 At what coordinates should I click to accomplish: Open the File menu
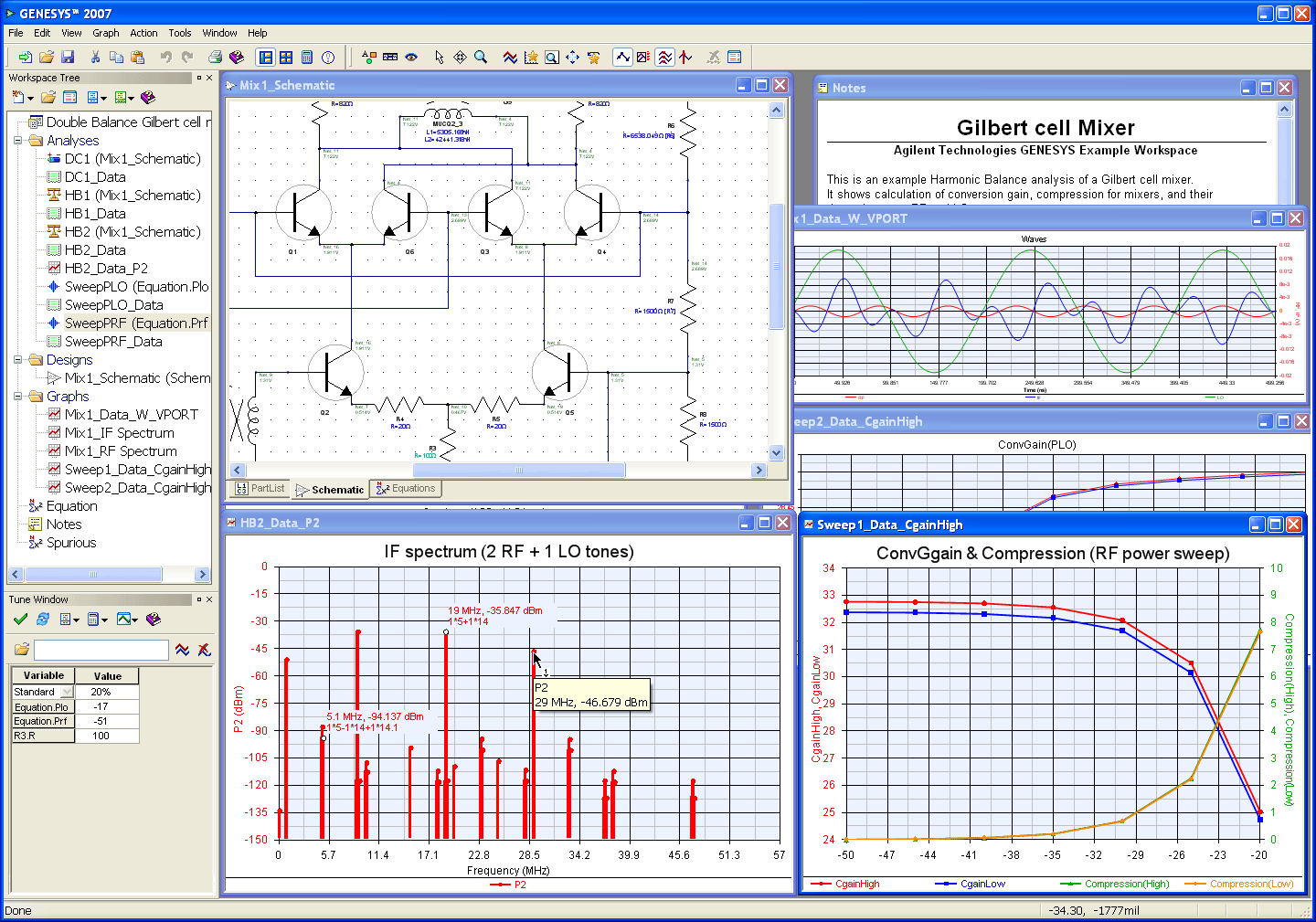coord(16,33)
